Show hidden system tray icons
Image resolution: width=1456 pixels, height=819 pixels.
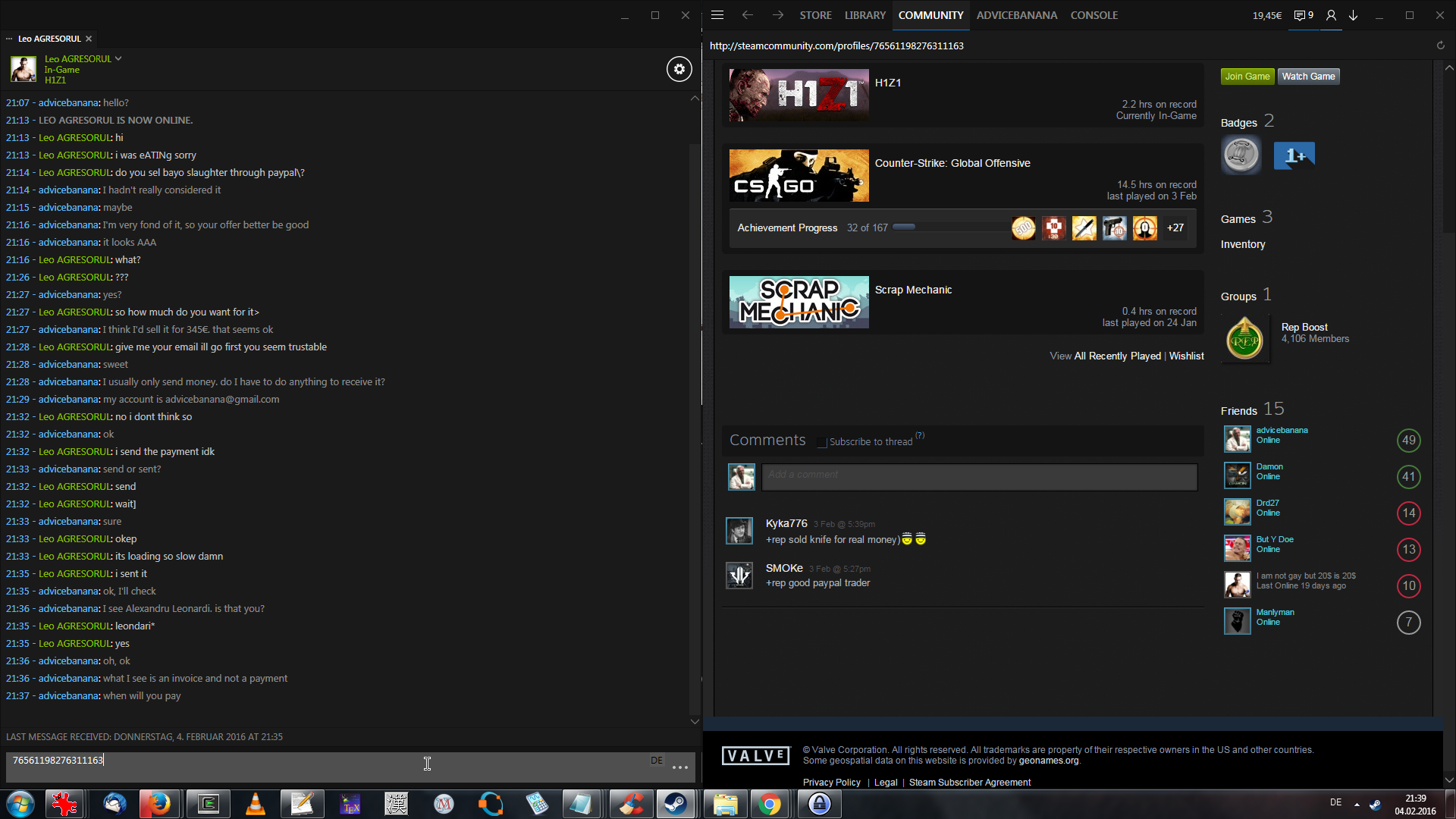[x=1357, y=804]
